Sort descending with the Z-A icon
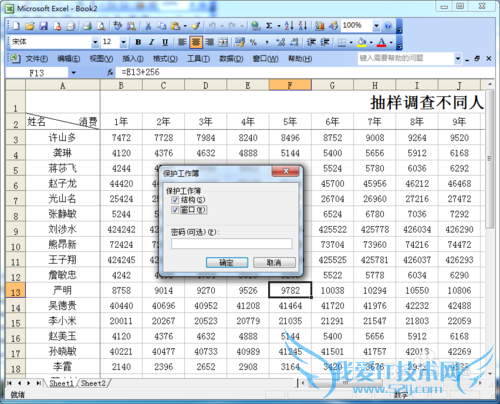 (302, 26)
